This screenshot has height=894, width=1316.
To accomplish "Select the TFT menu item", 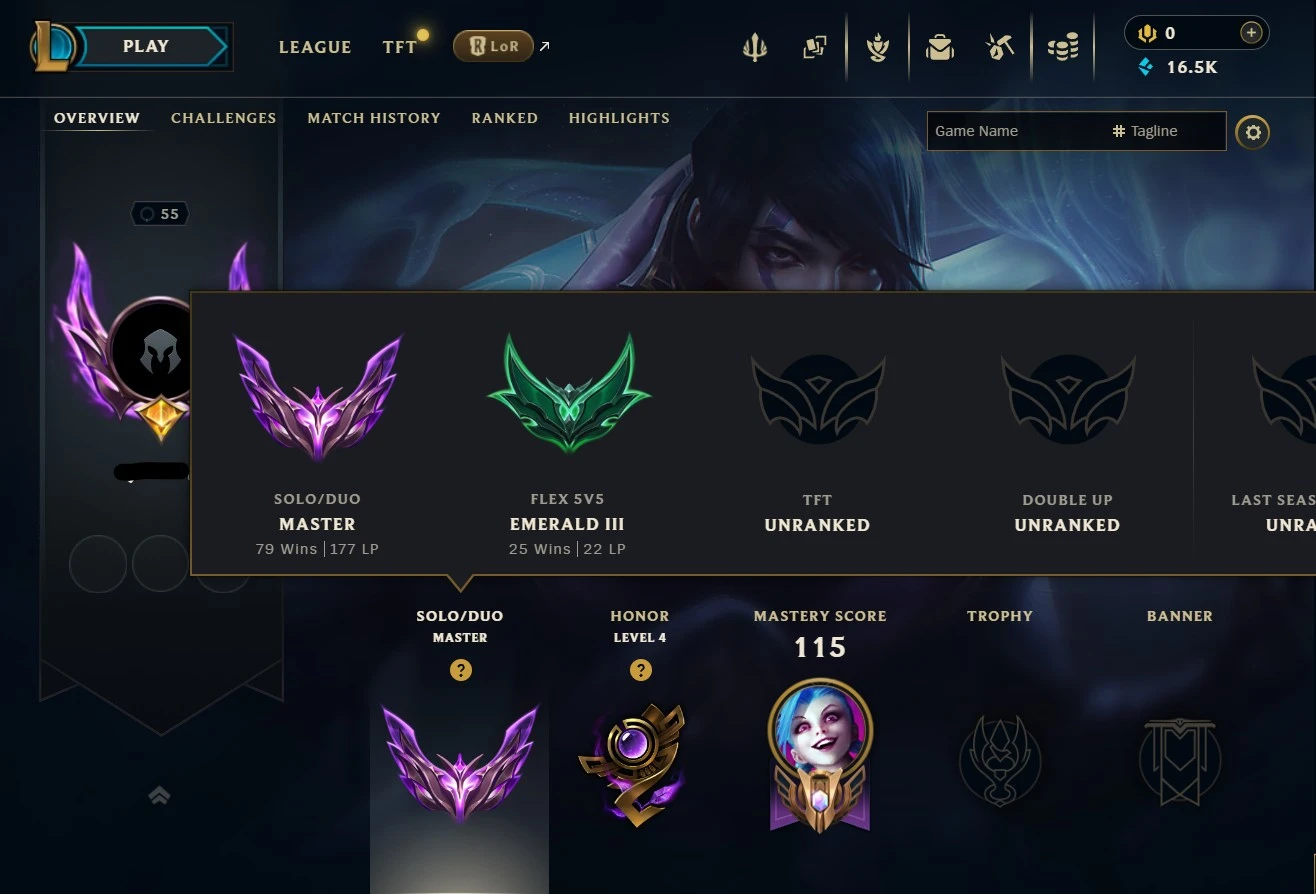I will pyautogui.click(x=400, y=47).
